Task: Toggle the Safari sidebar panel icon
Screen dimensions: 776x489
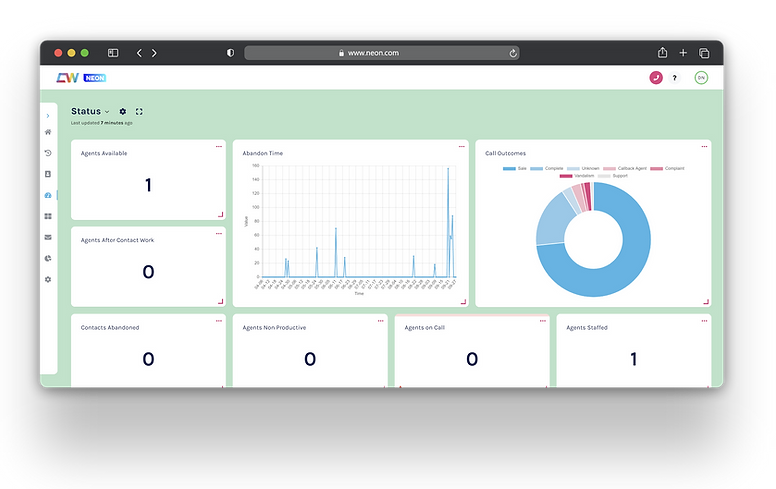Action: [x=113, y=53]
